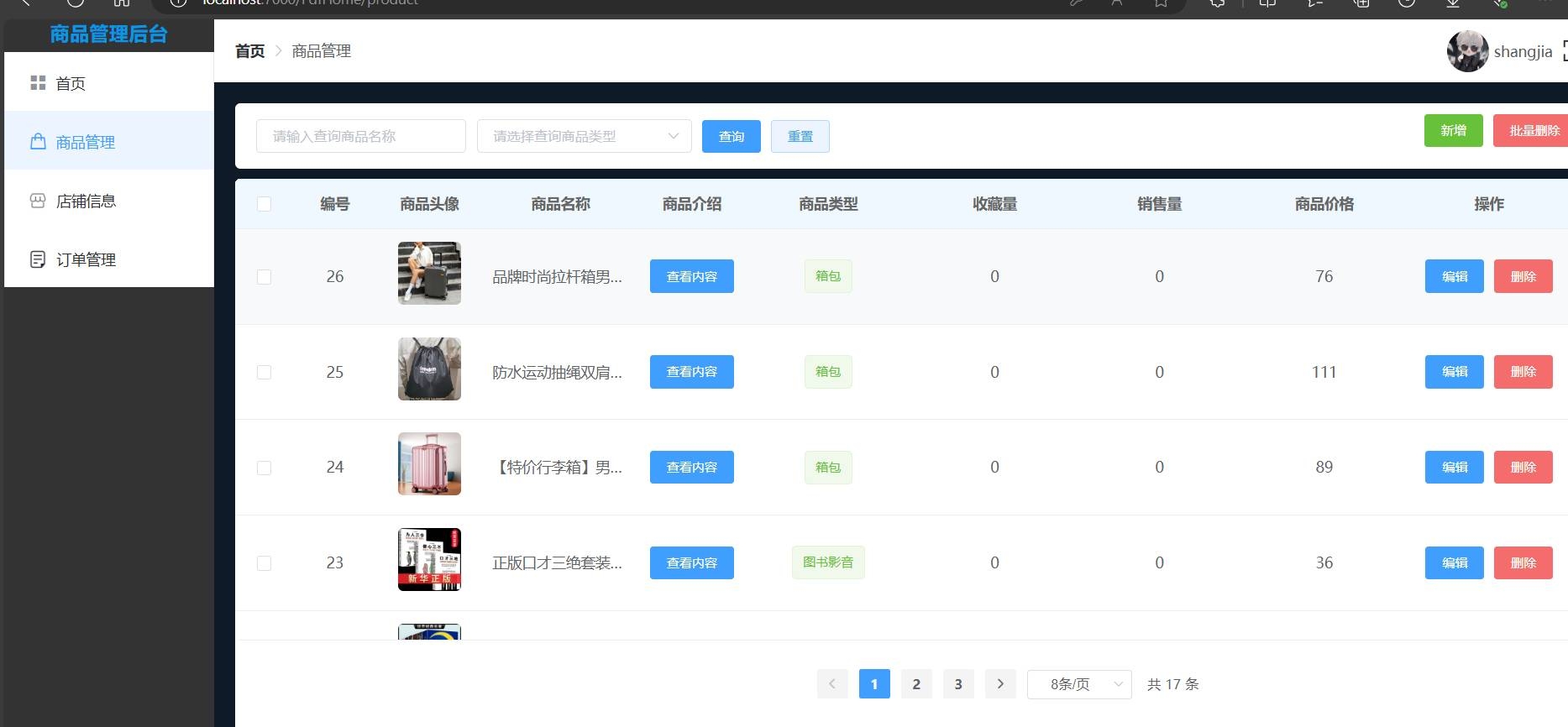Click the 商品管理后台 title logo

pyautogui.click(x=108, y=34)
